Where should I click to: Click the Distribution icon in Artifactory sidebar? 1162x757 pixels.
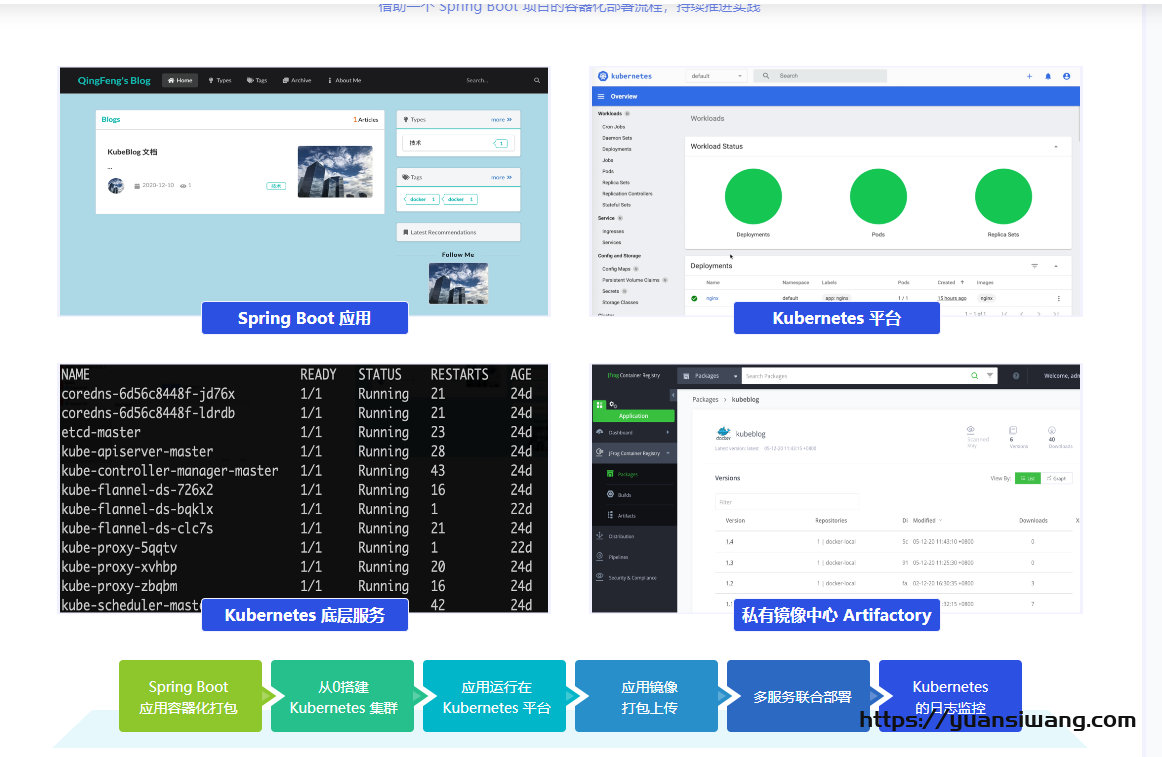click(x=600, y=535)
